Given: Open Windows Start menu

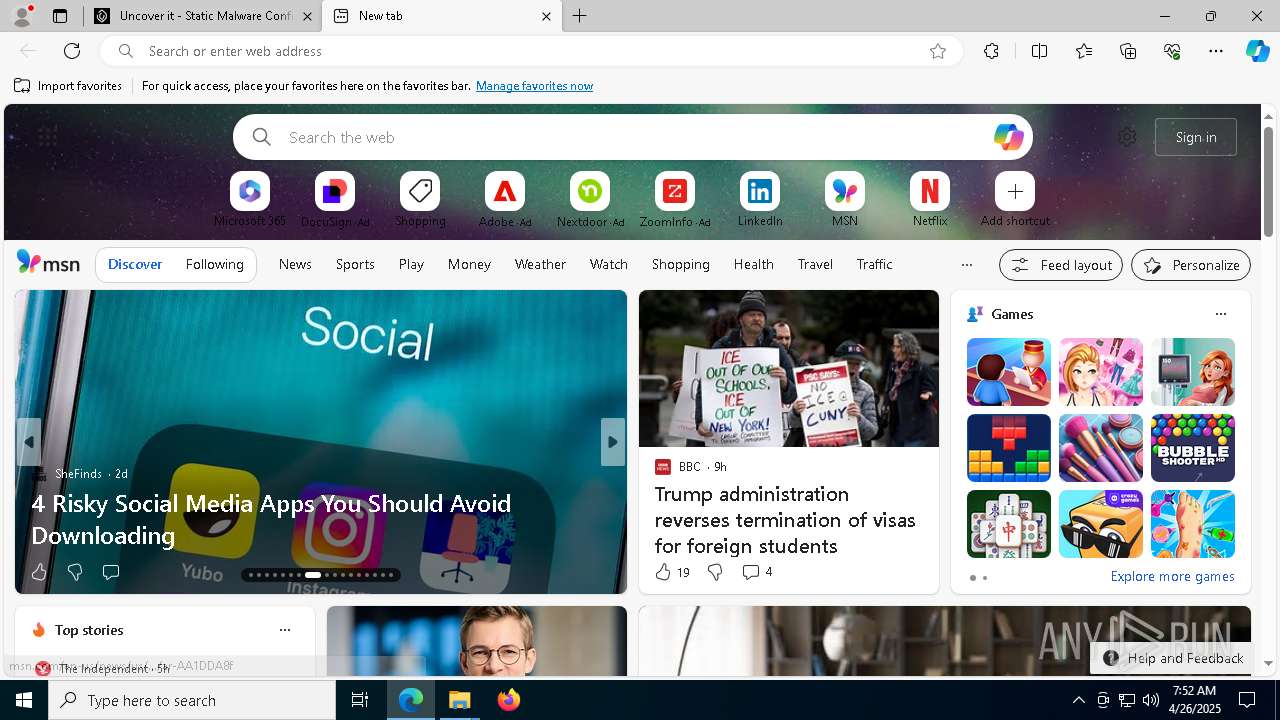Looking at the screenshot, I should 24,700.
